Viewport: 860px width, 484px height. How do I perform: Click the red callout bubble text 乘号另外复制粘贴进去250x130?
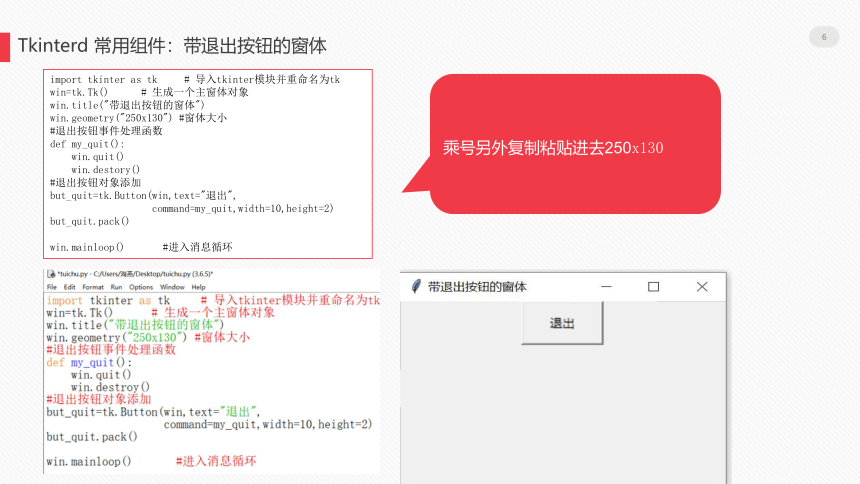click(553, 148)
